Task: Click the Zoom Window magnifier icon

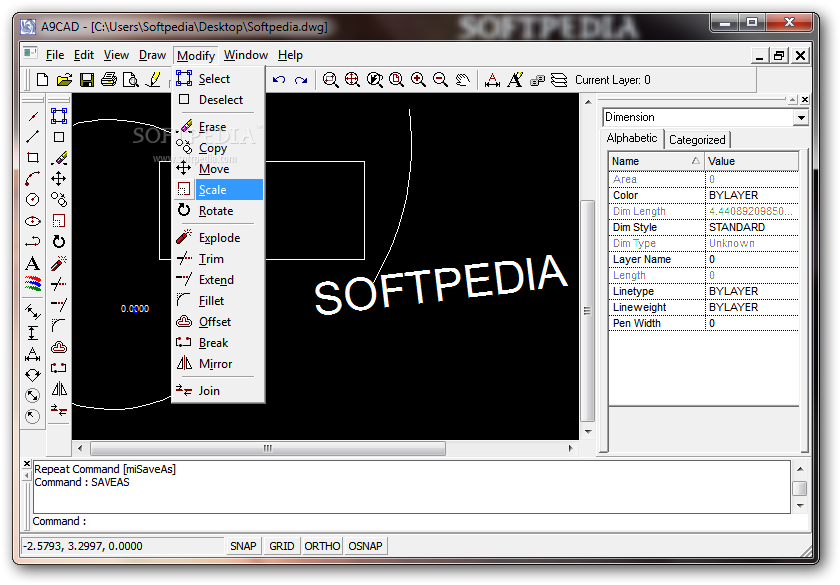Action: pos(331,80)
